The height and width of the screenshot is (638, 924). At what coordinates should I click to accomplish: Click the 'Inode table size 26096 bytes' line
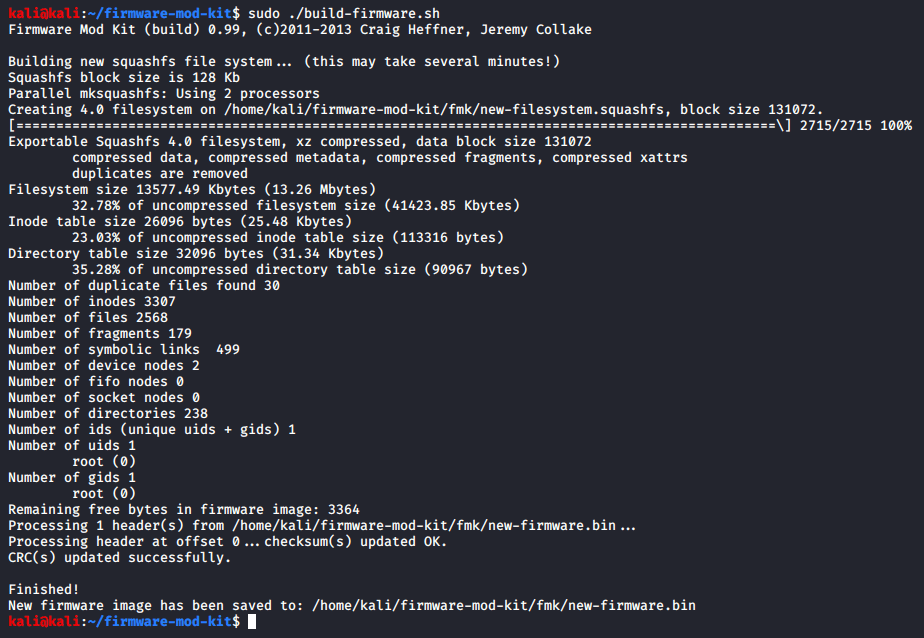pos(180,221)
